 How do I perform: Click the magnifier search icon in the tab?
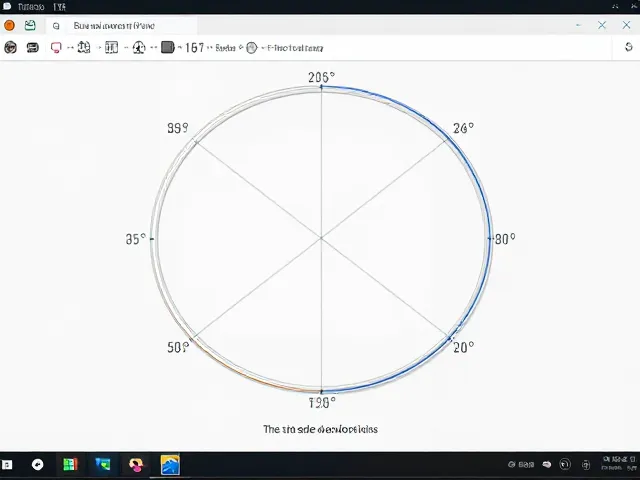click(56, 26)
